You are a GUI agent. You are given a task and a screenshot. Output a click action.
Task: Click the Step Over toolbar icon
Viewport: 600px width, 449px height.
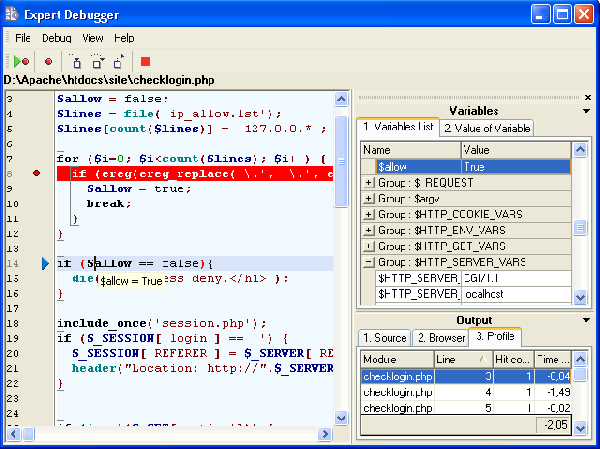pos(97,62)
